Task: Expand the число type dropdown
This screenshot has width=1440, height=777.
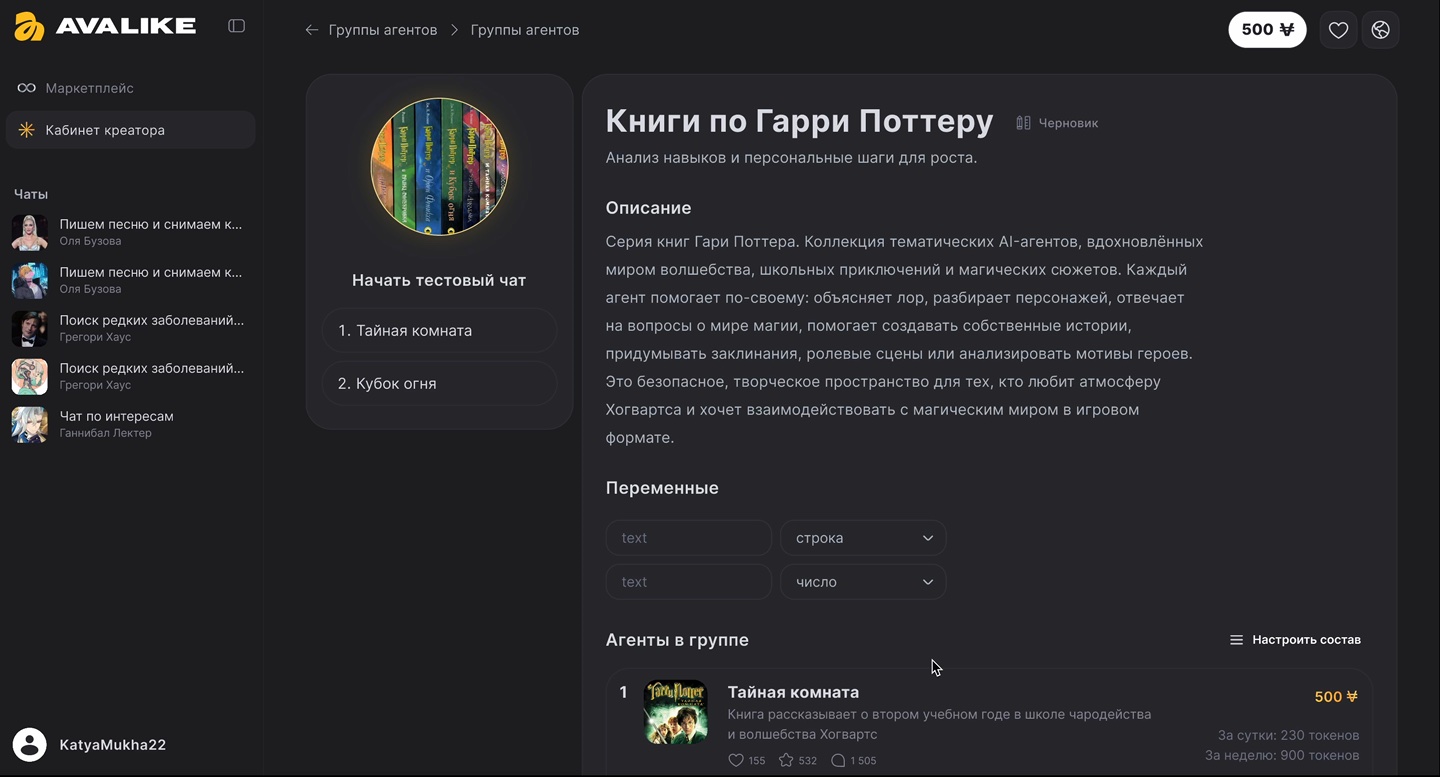Action: click(x=863, y=582)
